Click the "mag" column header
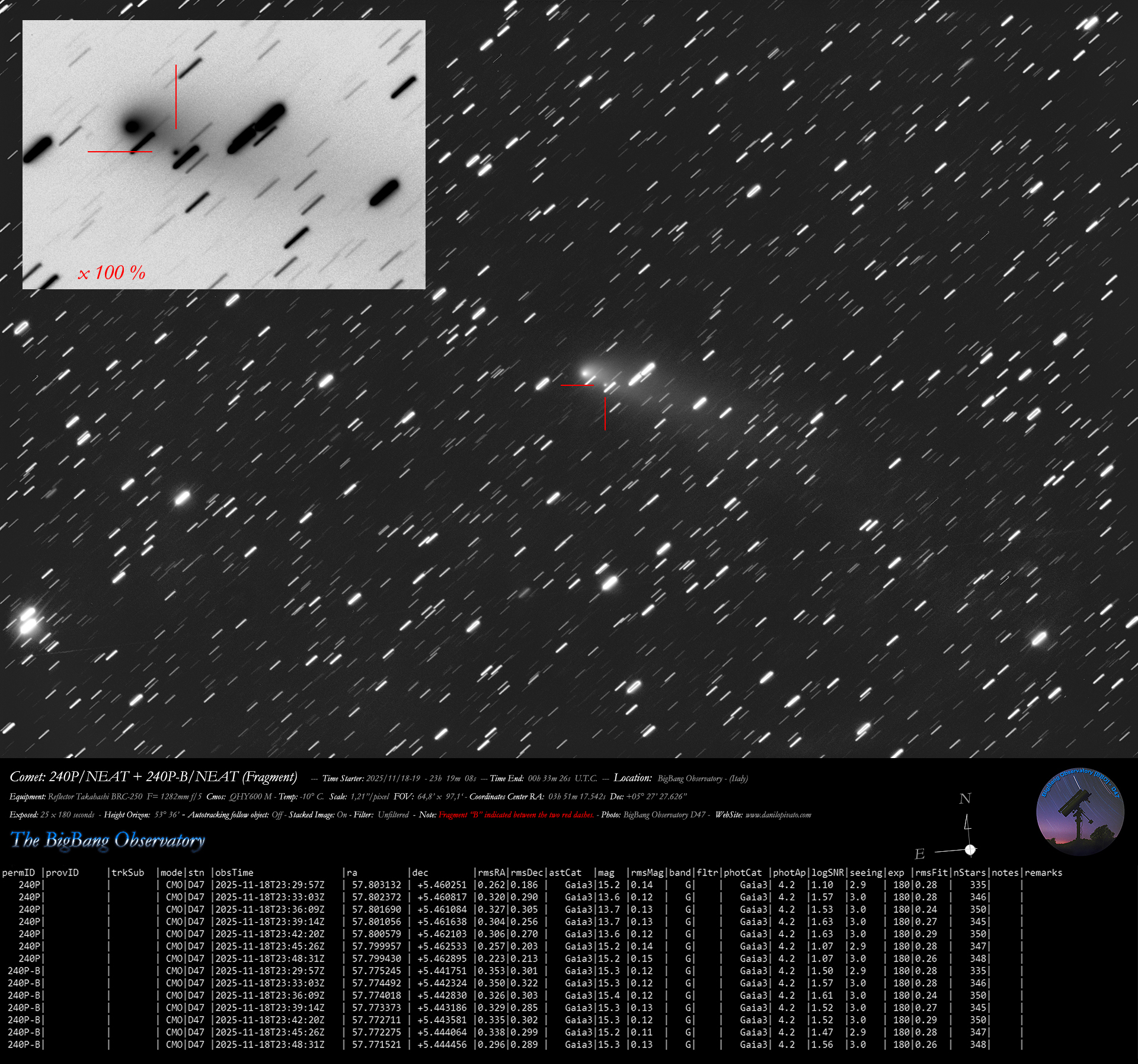This screenshot has height=1064, width=1138. point(606,873)
